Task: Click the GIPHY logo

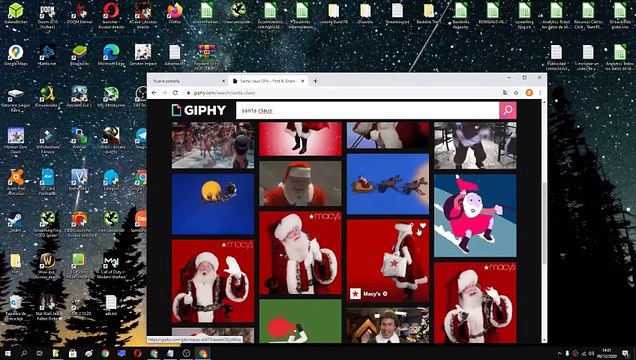Action: tap(198, 110)
